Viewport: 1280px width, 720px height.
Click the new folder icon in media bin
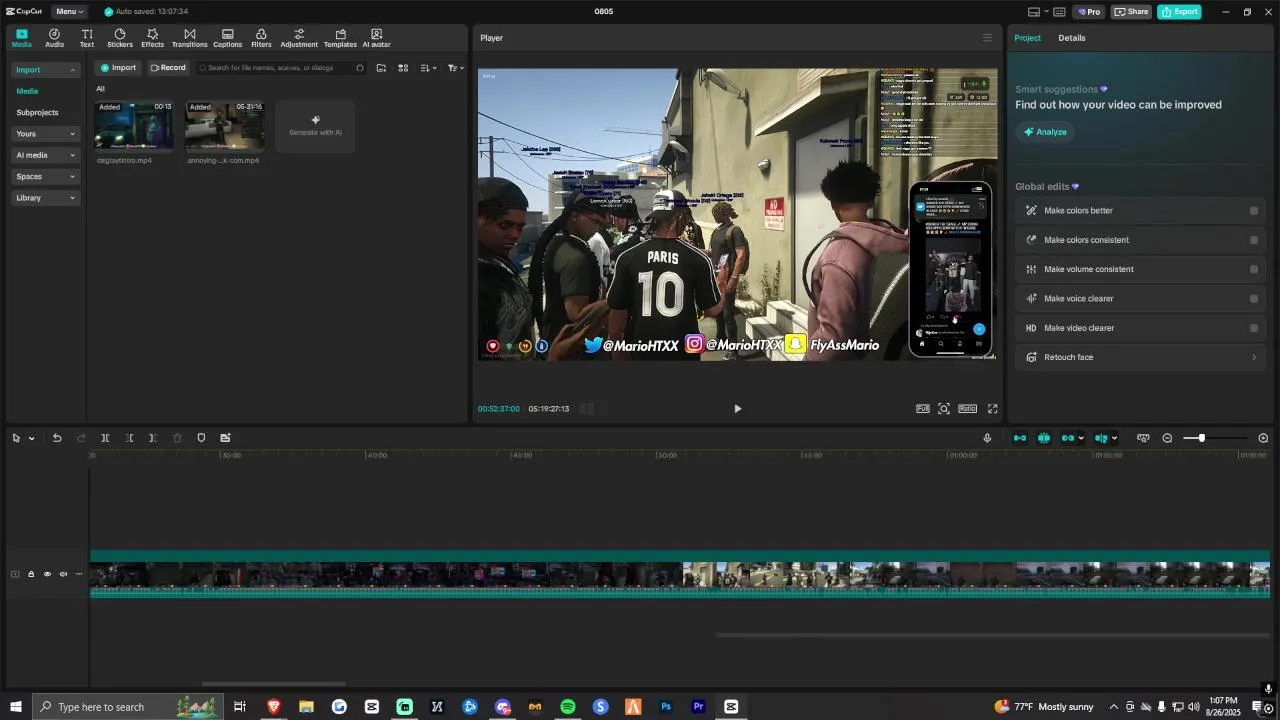point(381,68)
